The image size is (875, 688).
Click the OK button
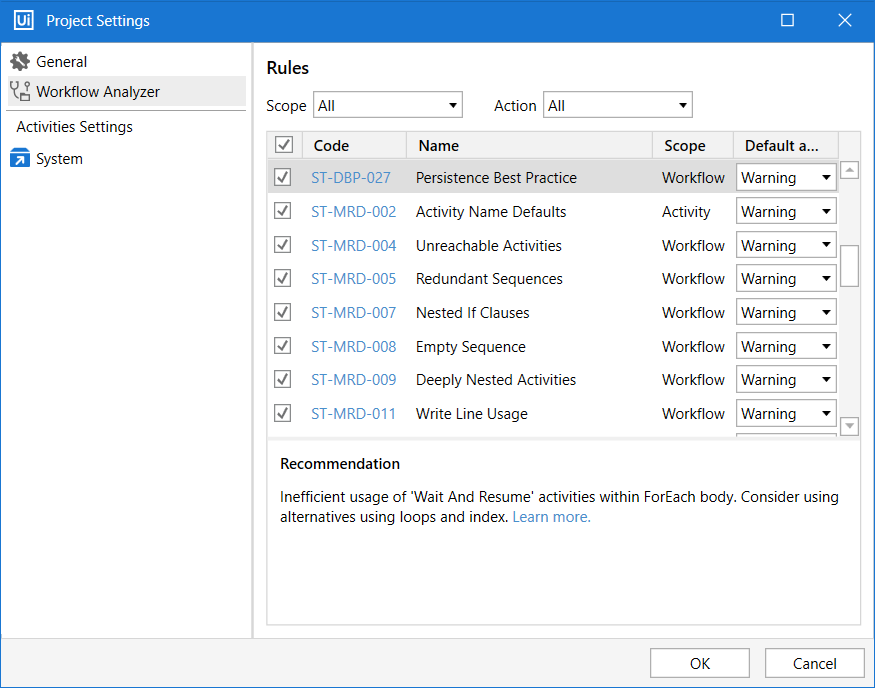(x=699, y=662)
